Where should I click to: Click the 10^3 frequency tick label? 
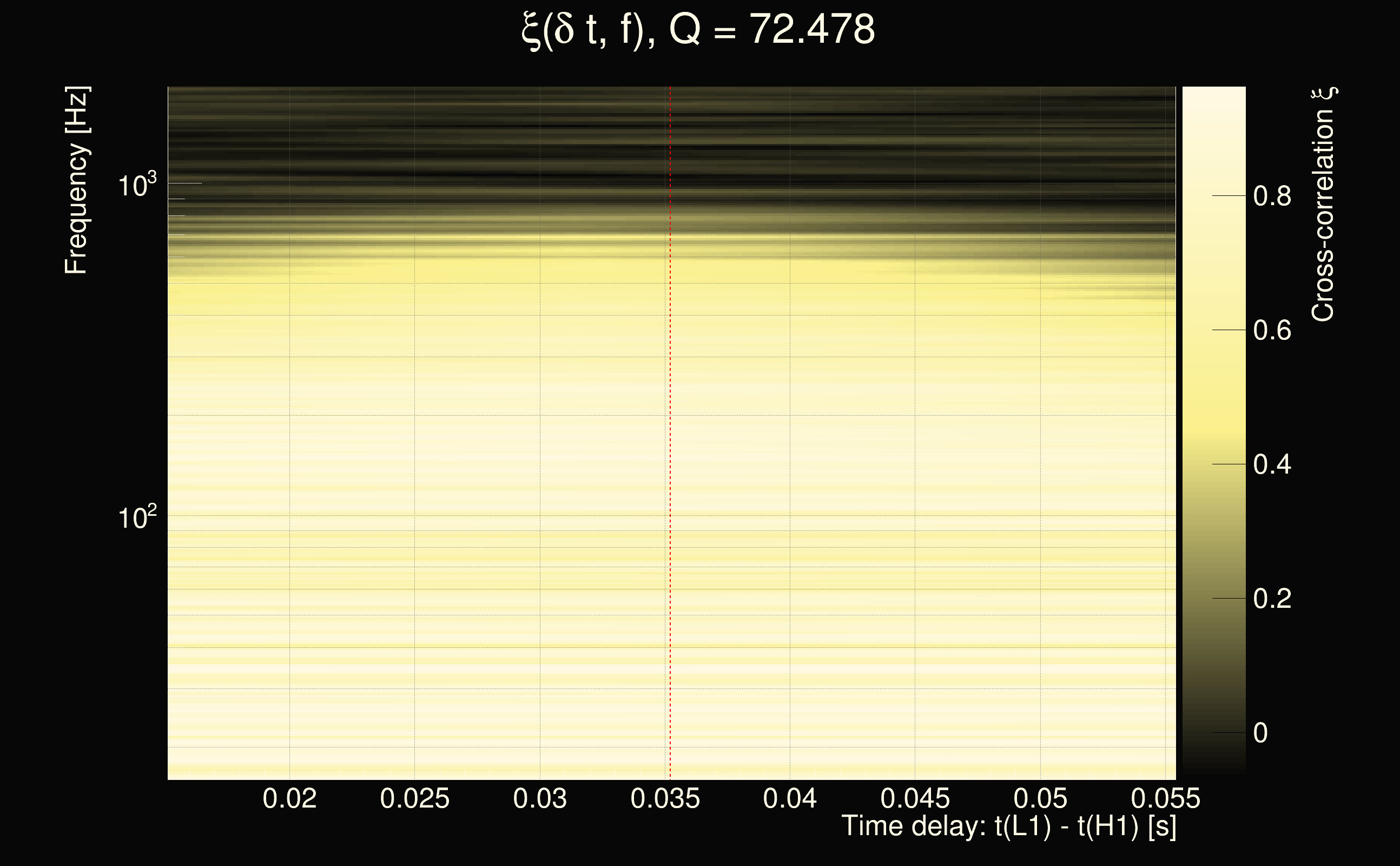pyautogui.click(x=137, y=186)
